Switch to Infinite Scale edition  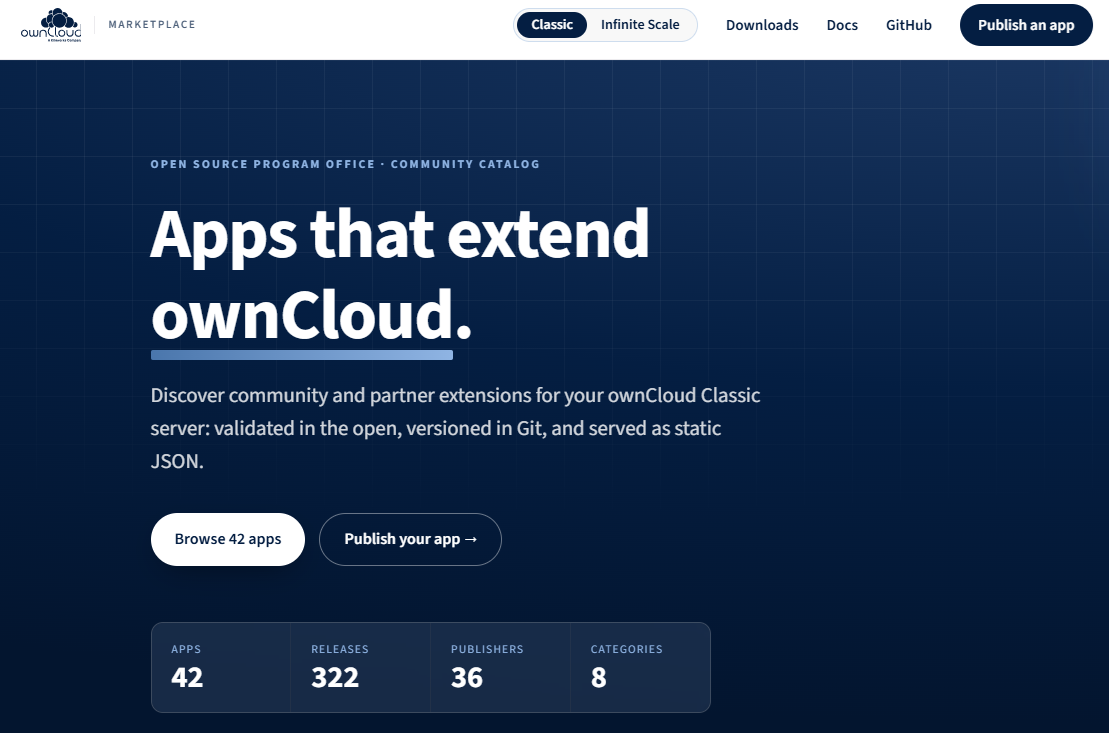640,25
